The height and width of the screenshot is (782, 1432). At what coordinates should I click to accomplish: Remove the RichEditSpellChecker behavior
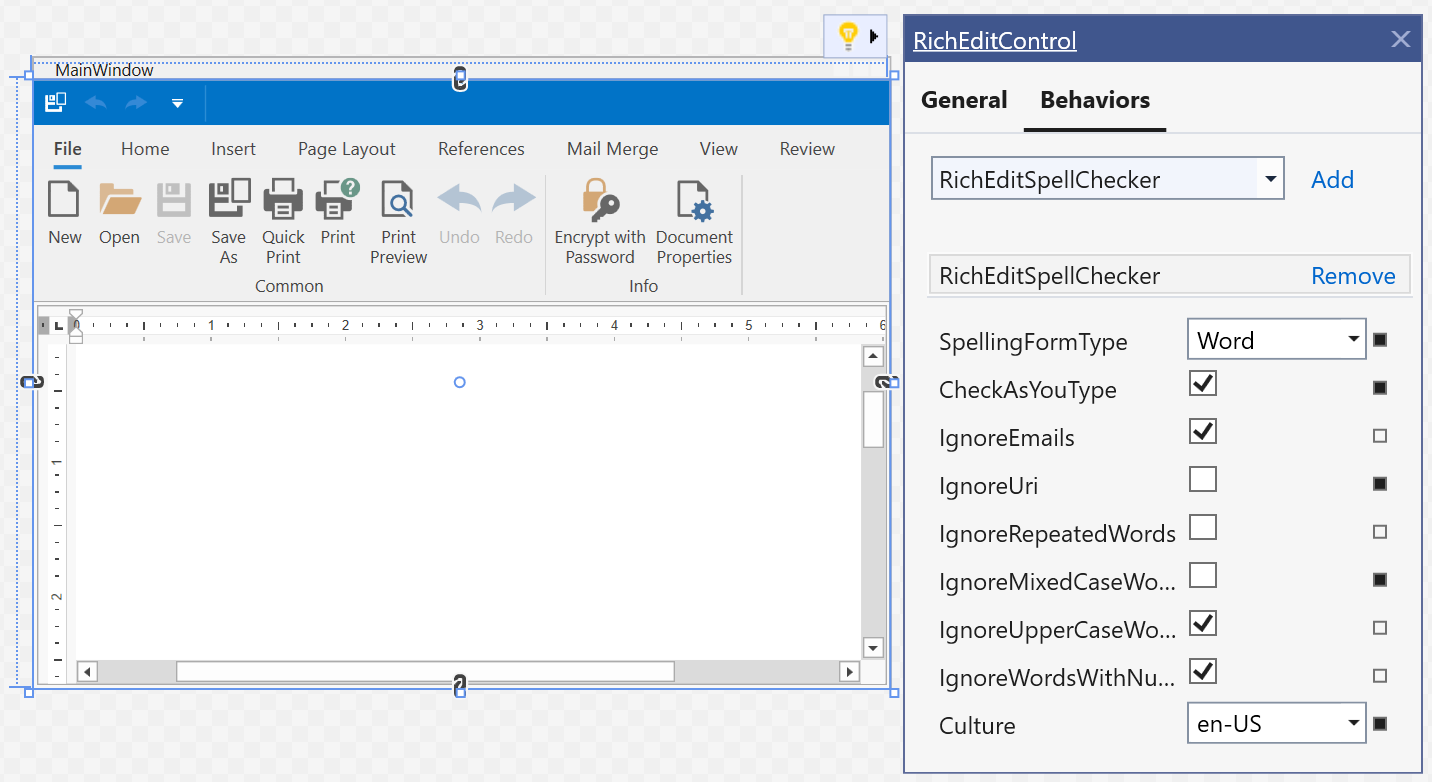(1353, 276)
